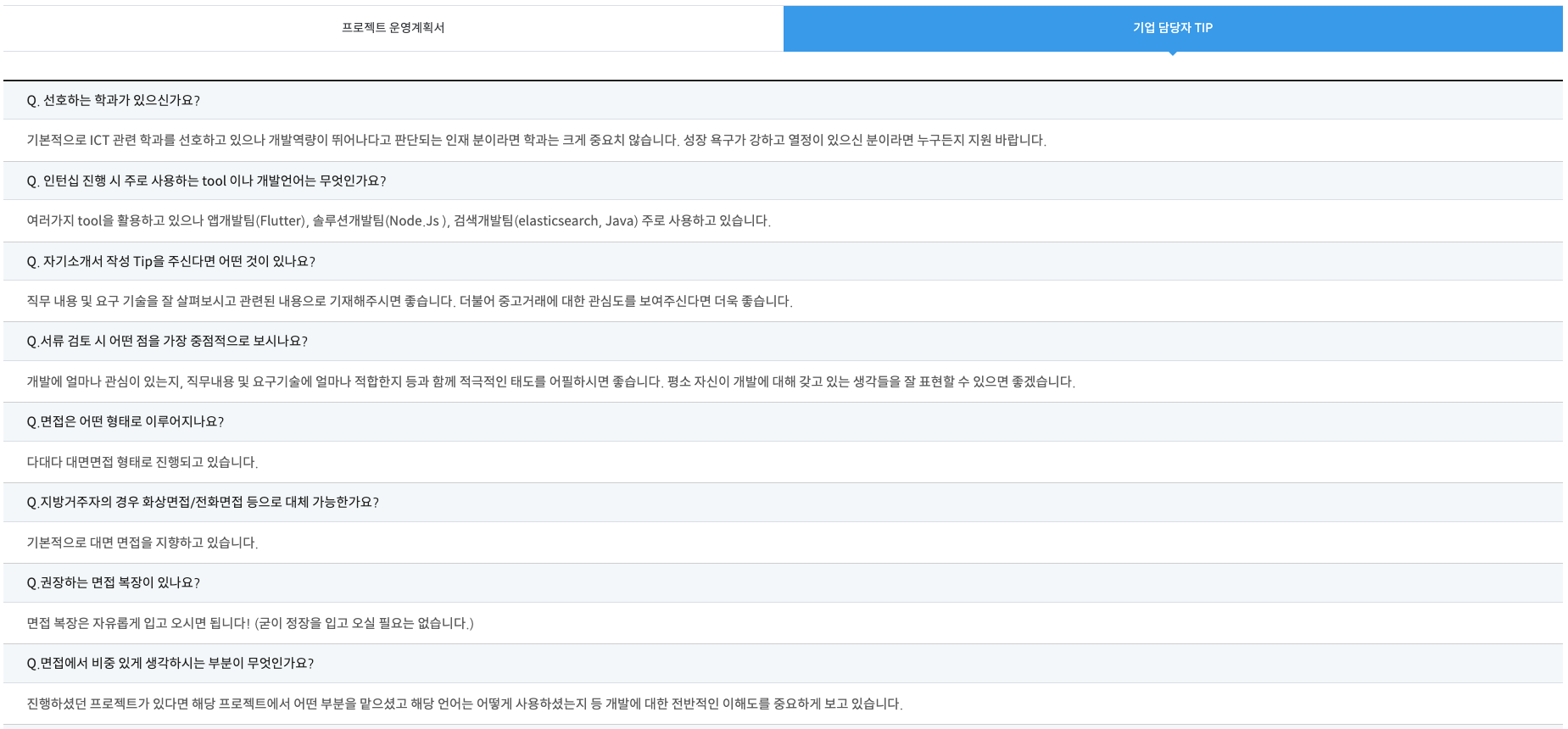The image size is (1568, 729).
Task: Click question 'Q.면접에서 비중 있게 생각하시는 부분'
Action: (170, 663)
